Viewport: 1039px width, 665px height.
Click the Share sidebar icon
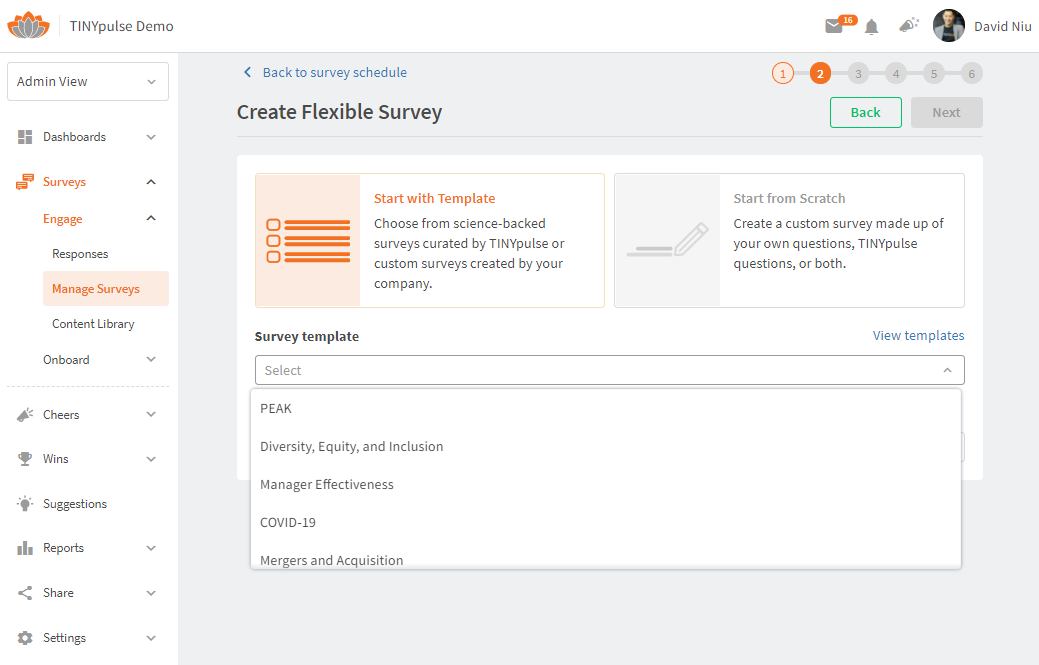25,592
